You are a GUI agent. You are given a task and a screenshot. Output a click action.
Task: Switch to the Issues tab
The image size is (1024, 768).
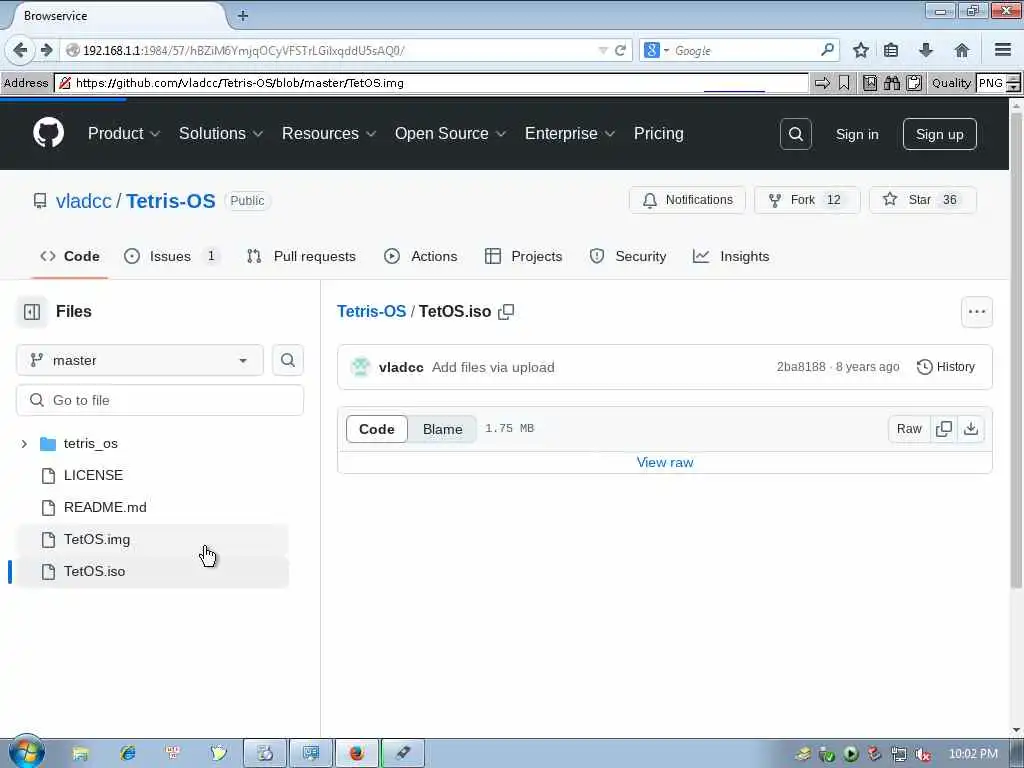click(172, 257)
